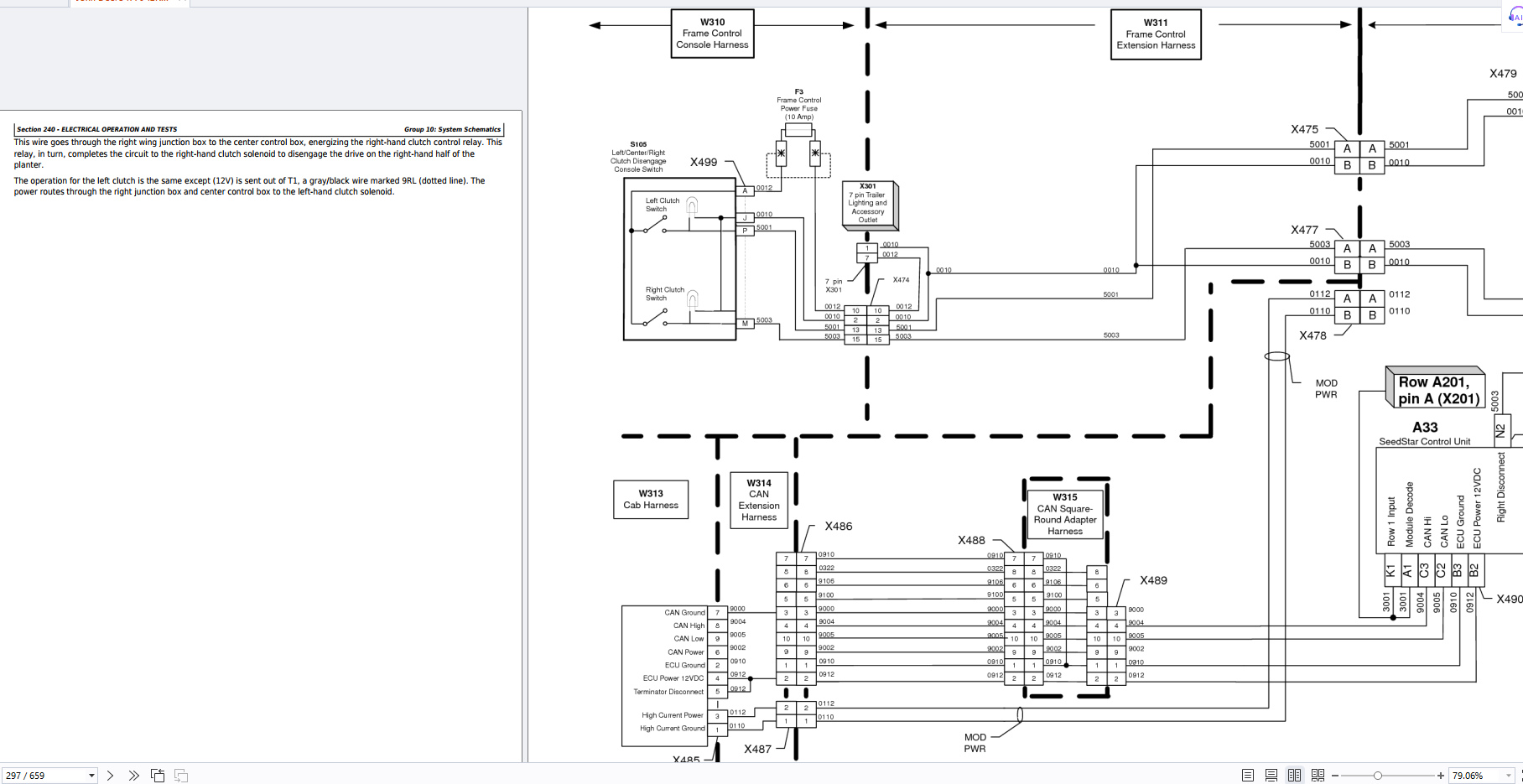This screenshot has width=1523, height=784.
Task: Click the X474 connector label
Action: (901, 280)
